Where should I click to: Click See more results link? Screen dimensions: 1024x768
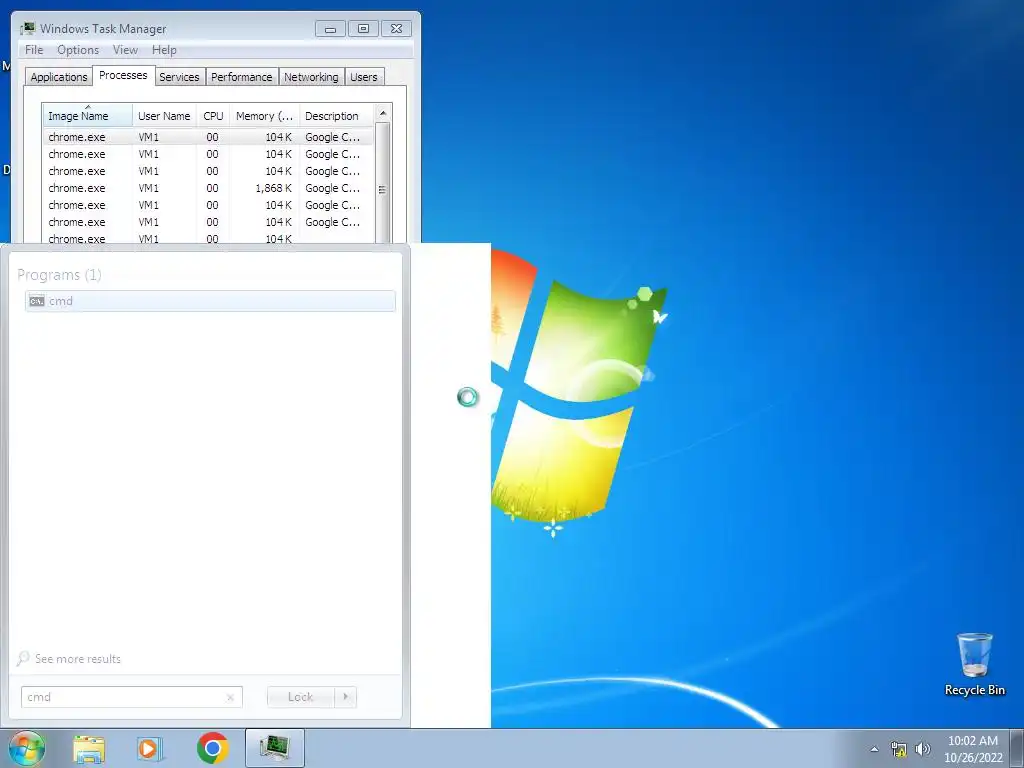(x=78, y=659)
